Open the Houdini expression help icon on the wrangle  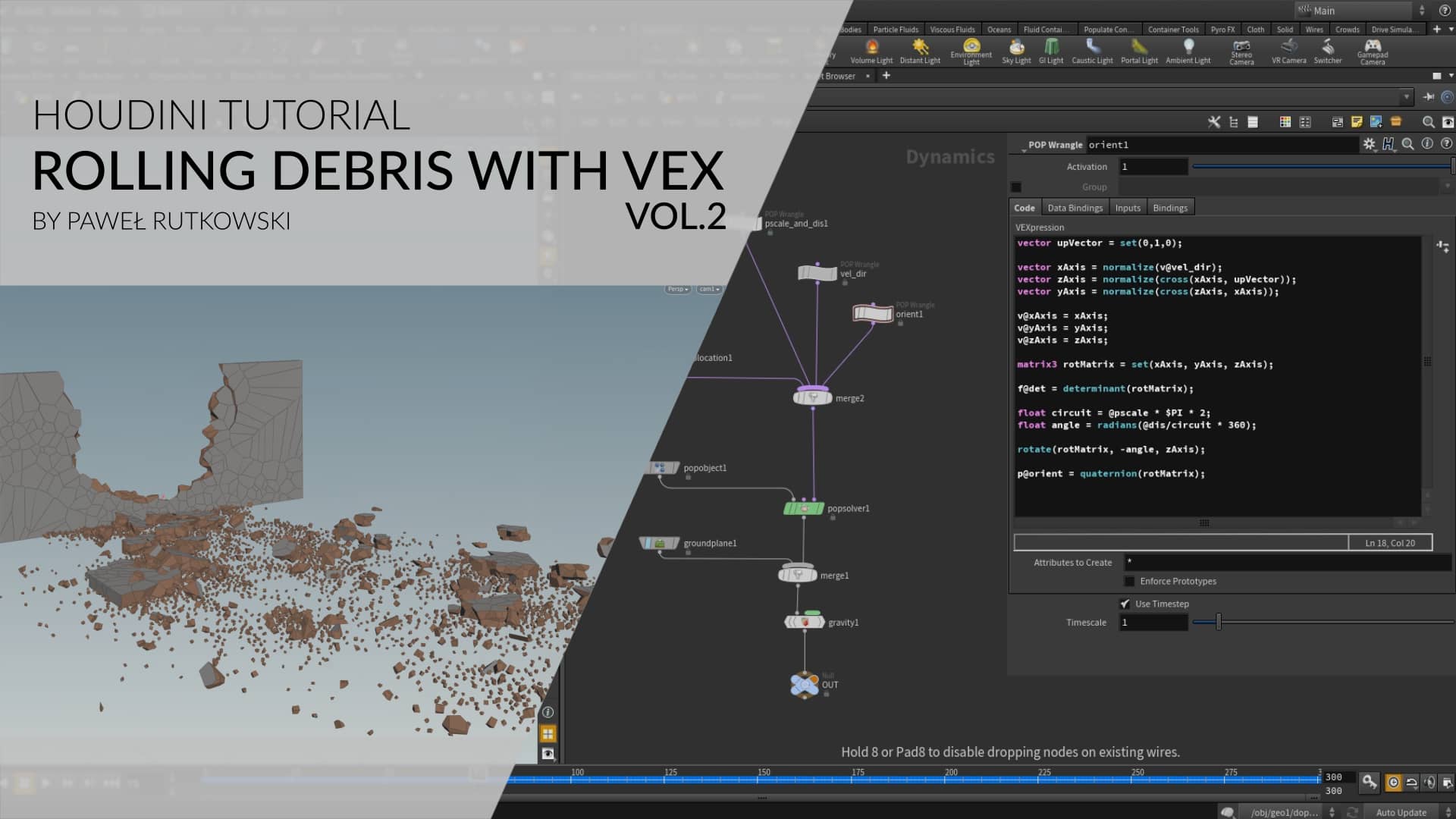[1388, 144]
